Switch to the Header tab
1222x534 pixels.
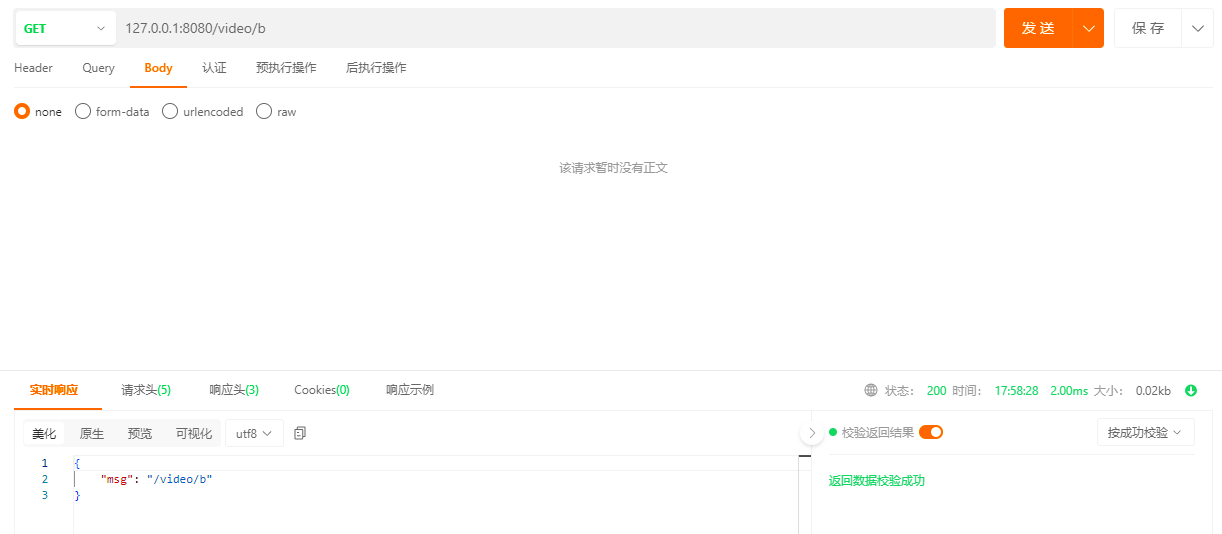pos(33,68)
